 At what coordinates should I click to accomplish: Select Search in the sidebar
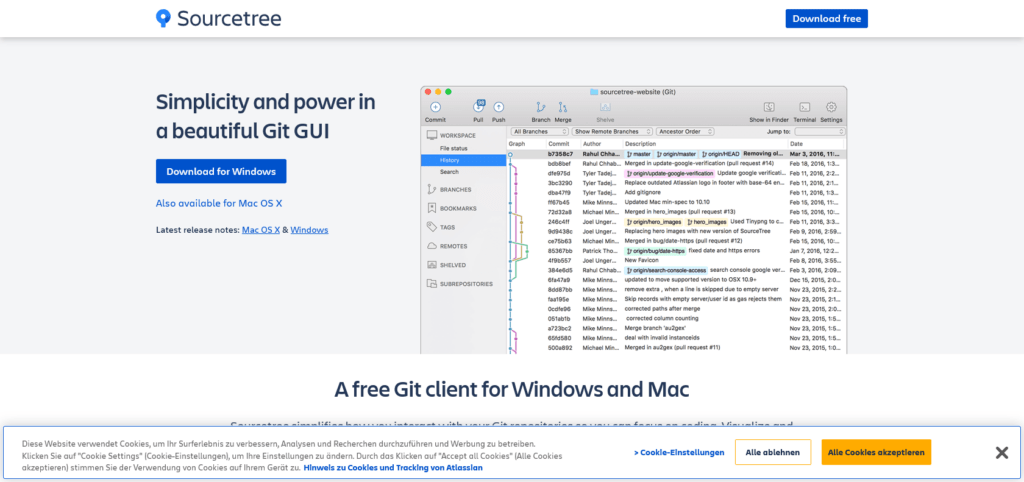[449, 172]
